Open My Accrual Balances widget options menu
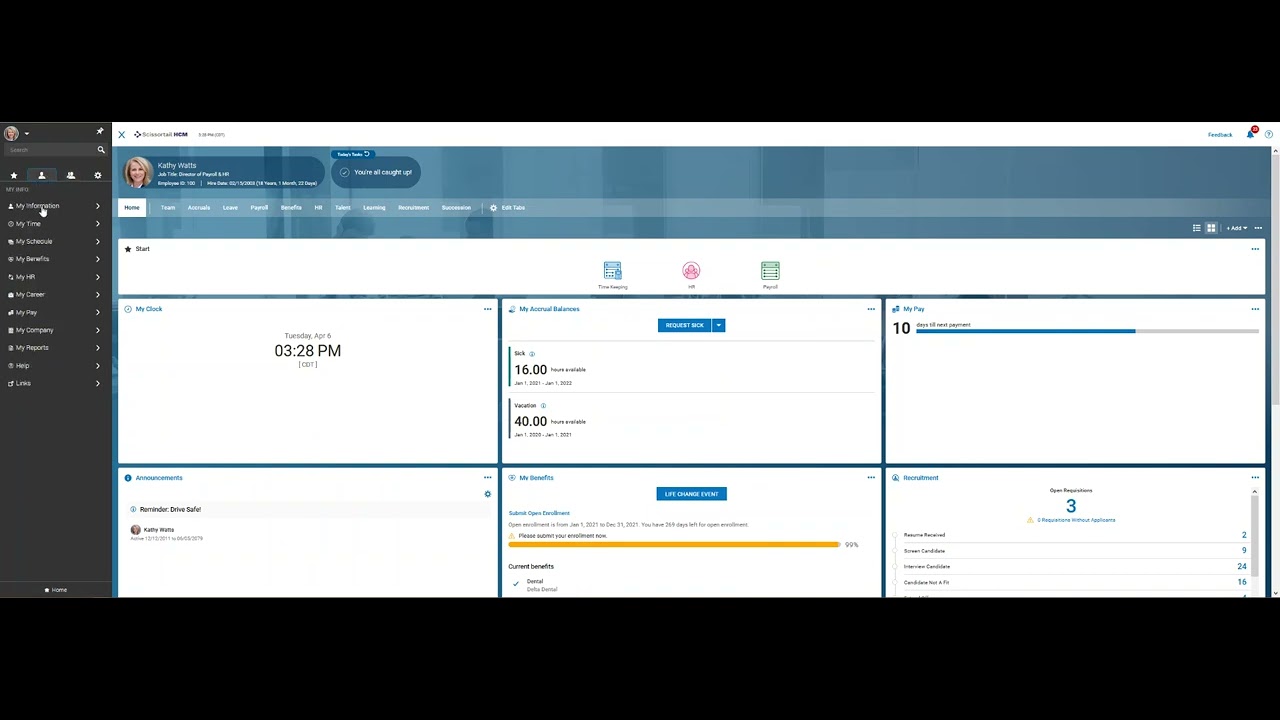 [x=871, y=309]
